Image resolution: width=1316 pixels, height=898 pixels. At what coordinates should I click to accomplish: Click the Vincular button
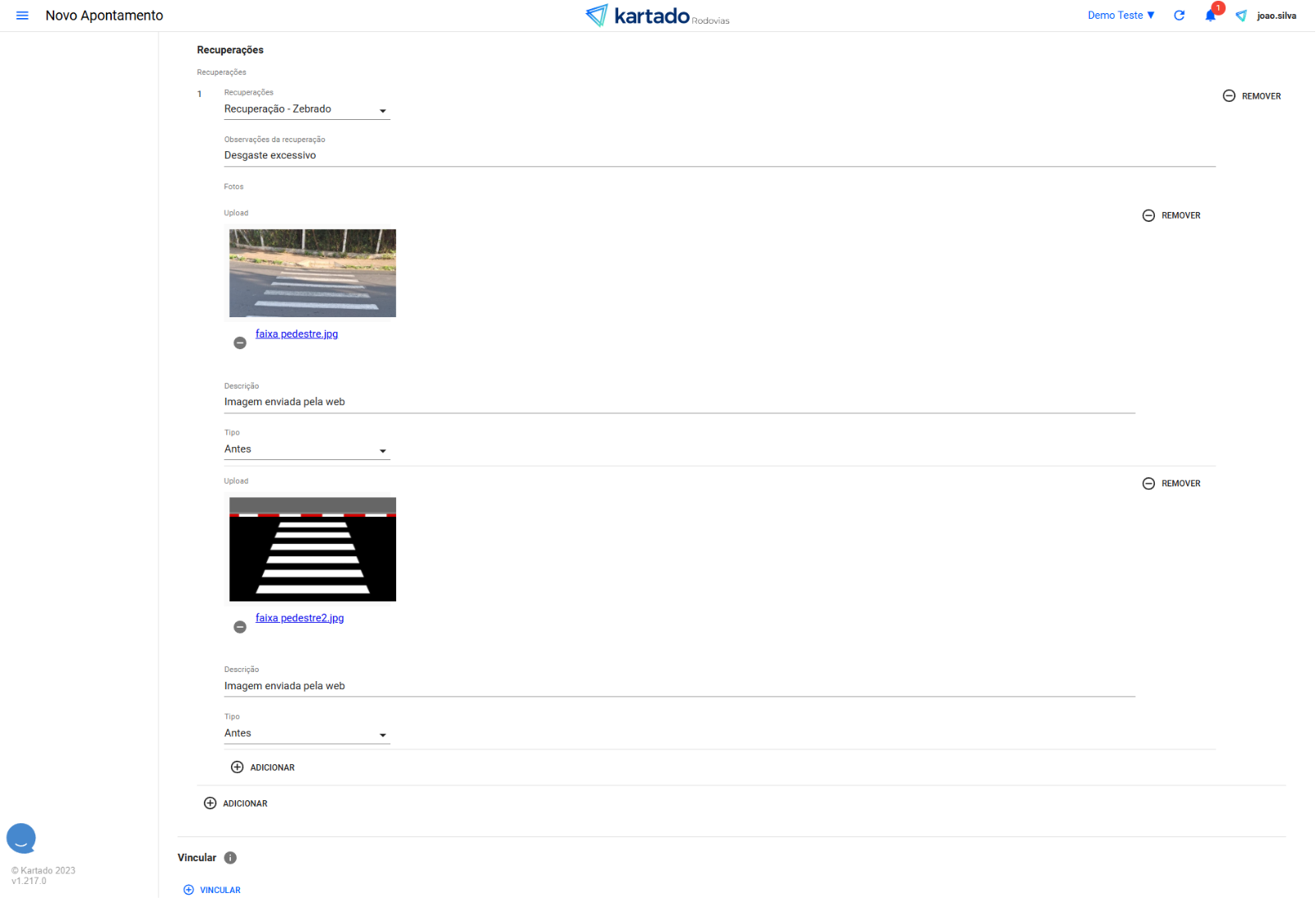pos(212,890)
